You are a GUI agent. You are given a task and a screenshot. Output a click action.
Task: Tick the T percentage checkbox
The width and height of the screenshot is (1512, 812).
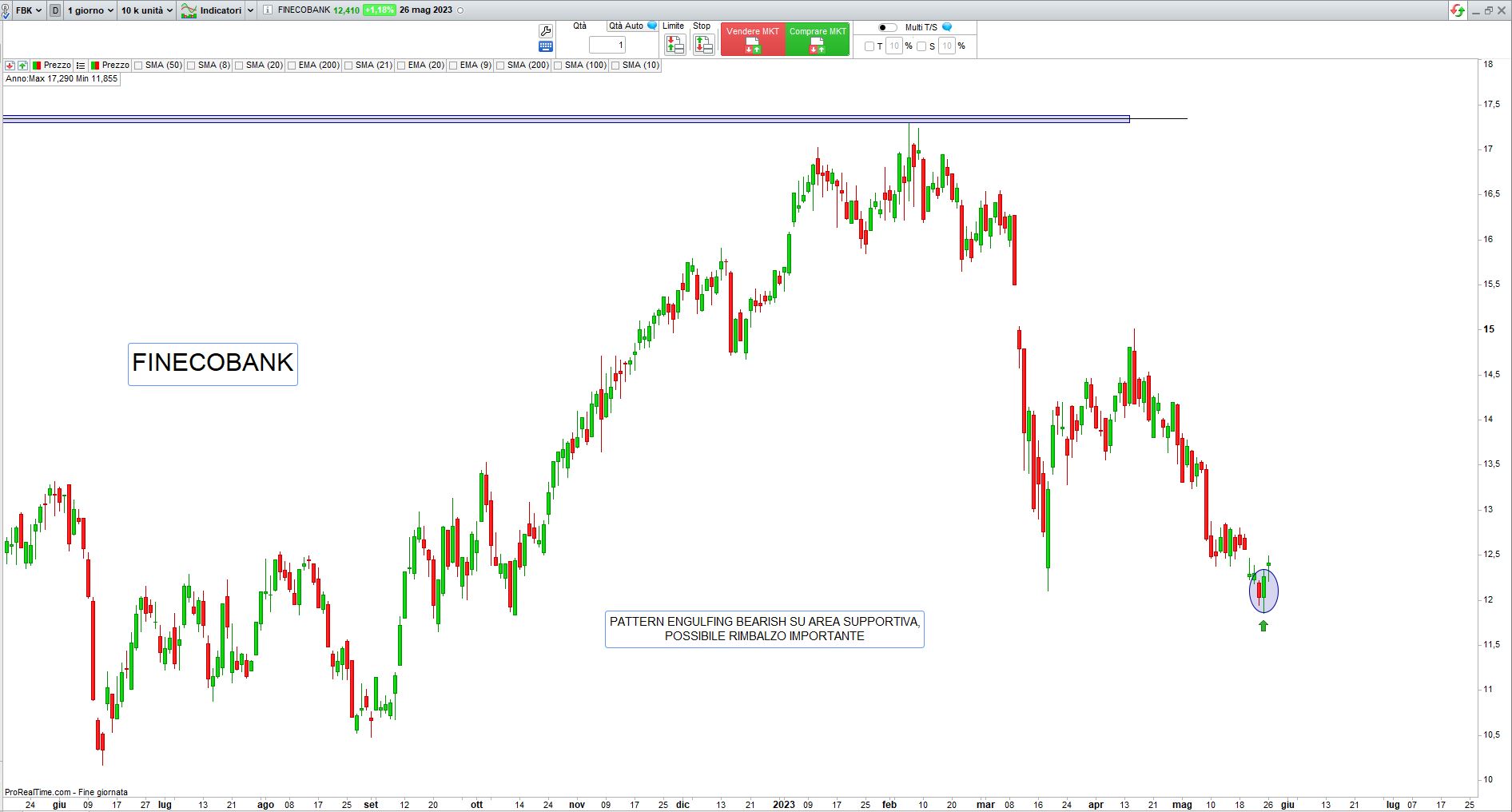[x=869, y=46]
